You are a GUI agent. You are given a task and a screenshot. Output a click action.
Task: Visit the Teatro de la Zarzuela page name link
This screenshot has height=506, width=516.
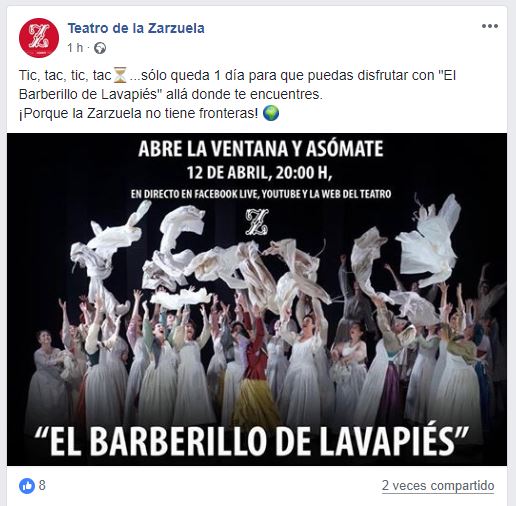point(136,28)
